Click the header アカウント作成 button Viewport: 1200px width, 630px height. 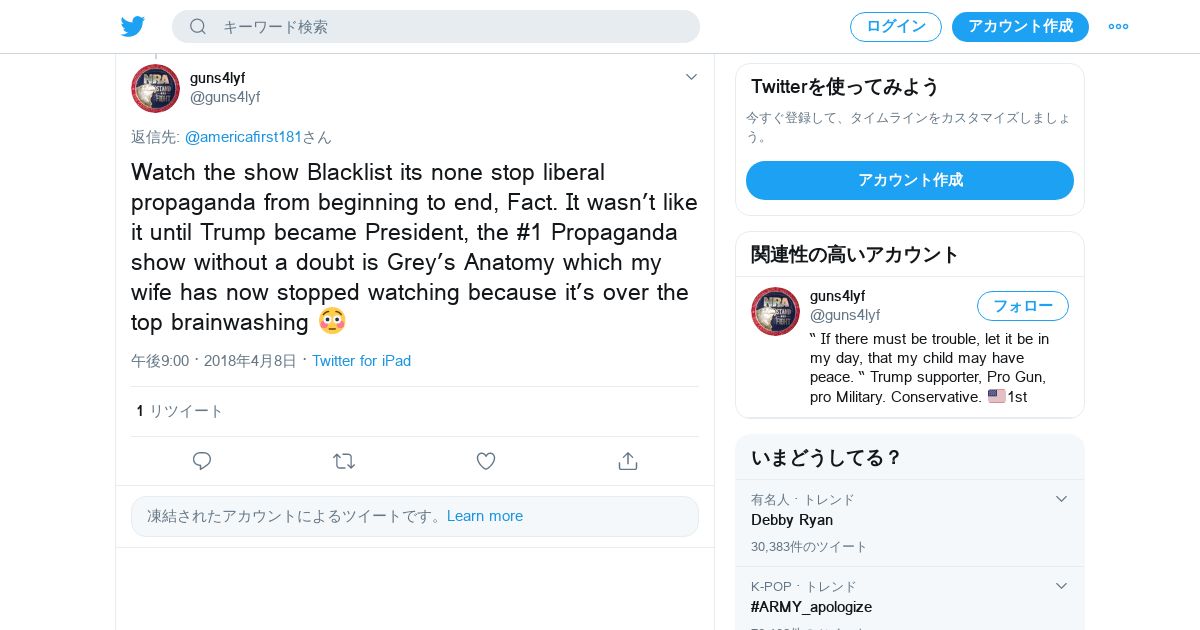pyautogui.click(x=1020, y=27)
